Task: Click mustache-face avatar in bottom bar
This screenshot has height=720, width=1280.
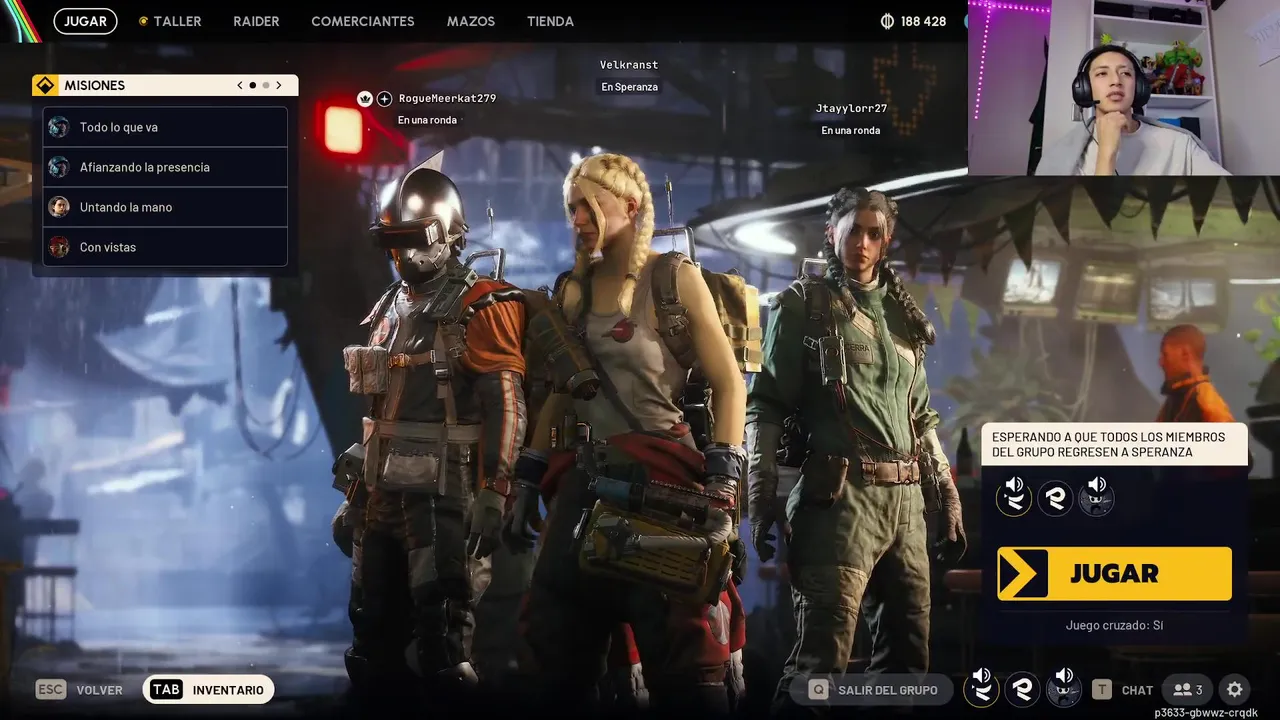Action: coord(1064,690)
